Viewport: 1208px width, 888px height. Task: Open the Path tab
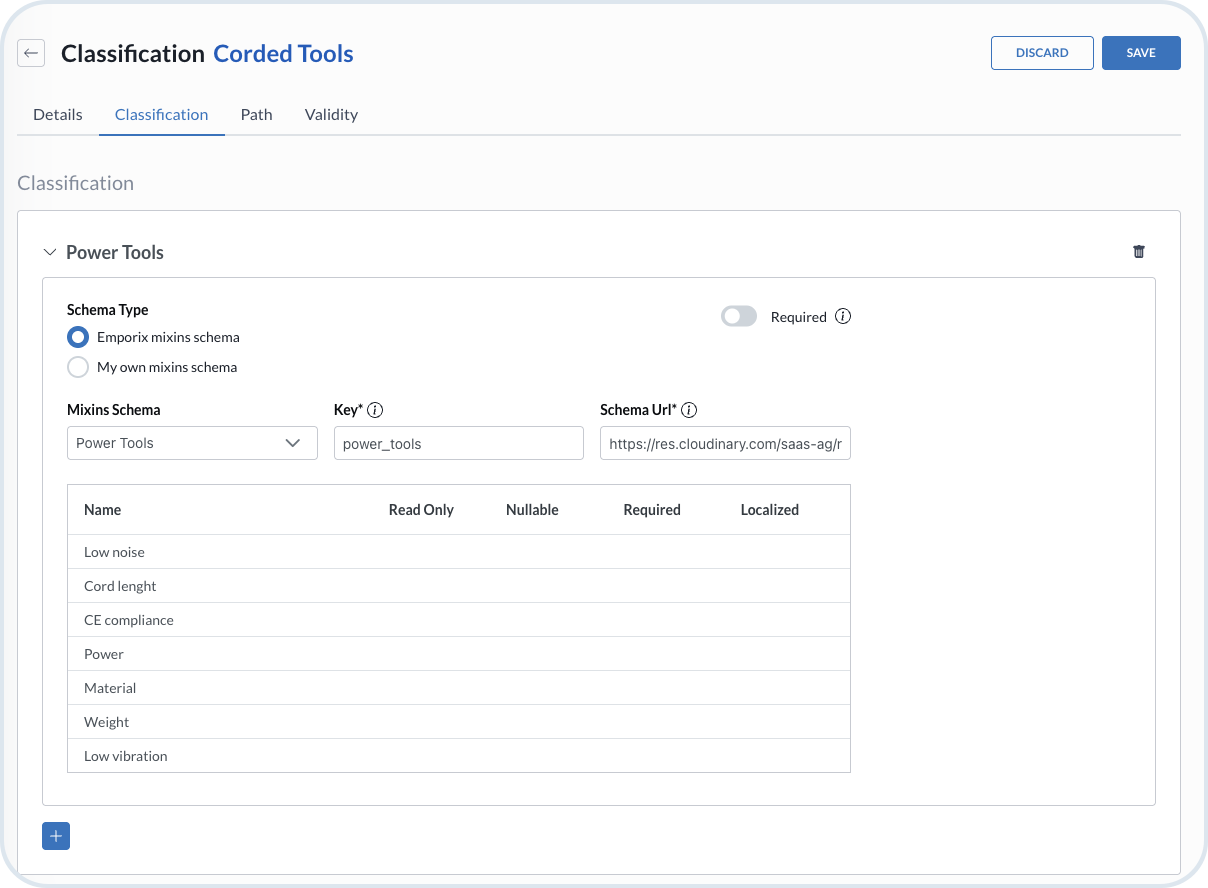pos(256,114)
